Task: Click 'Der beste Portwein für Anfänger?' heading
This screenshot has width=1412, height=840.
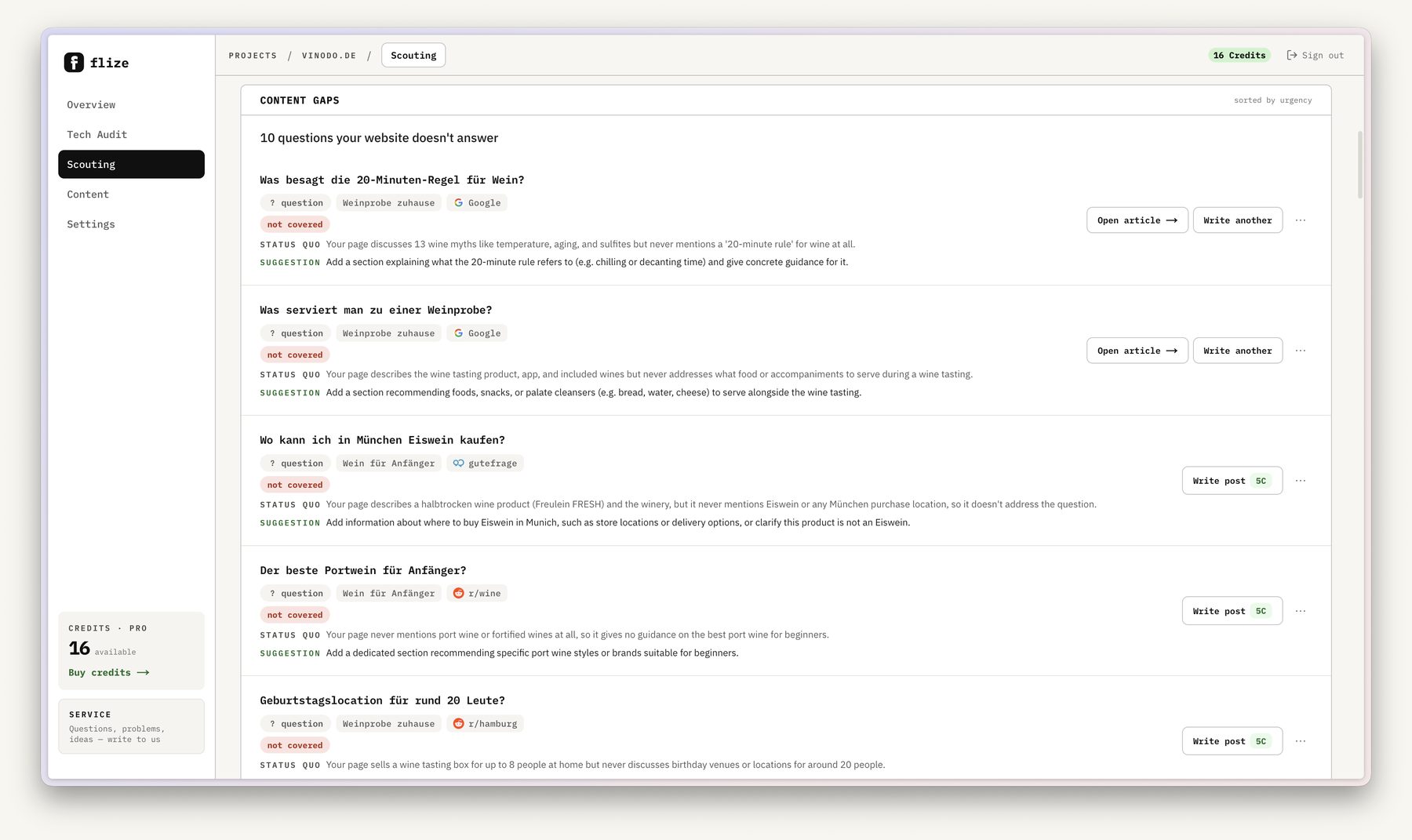Action: [363, 570]
